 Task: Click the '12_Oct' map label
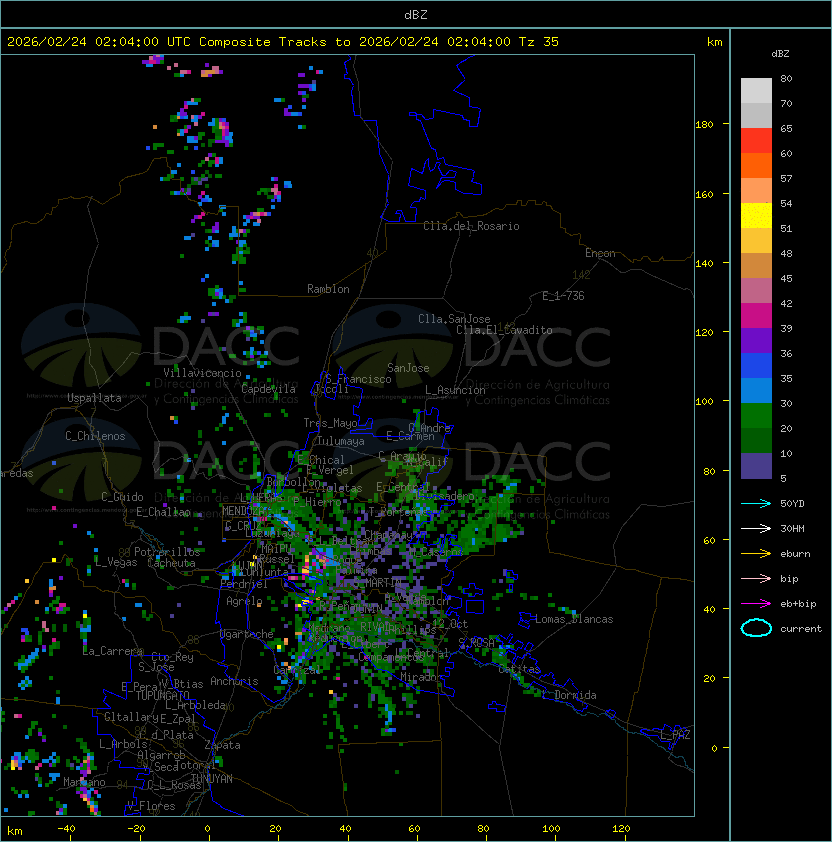click(450, 624)
